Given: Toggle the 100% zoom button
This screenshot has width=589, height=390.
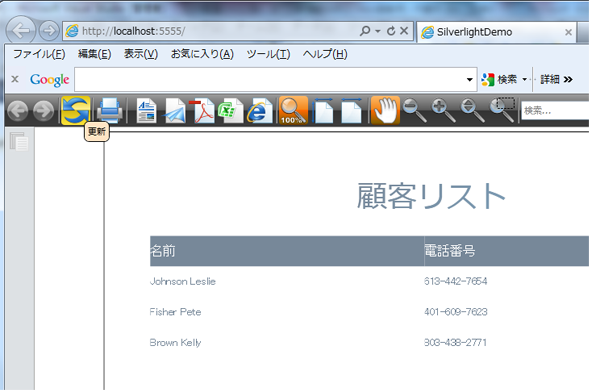Looking at the screenshot, I should tap(293, 110).
